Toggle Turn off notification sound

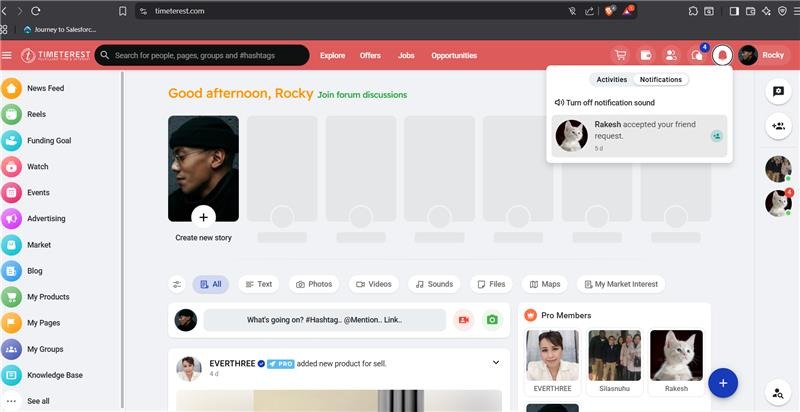(605, 102)
